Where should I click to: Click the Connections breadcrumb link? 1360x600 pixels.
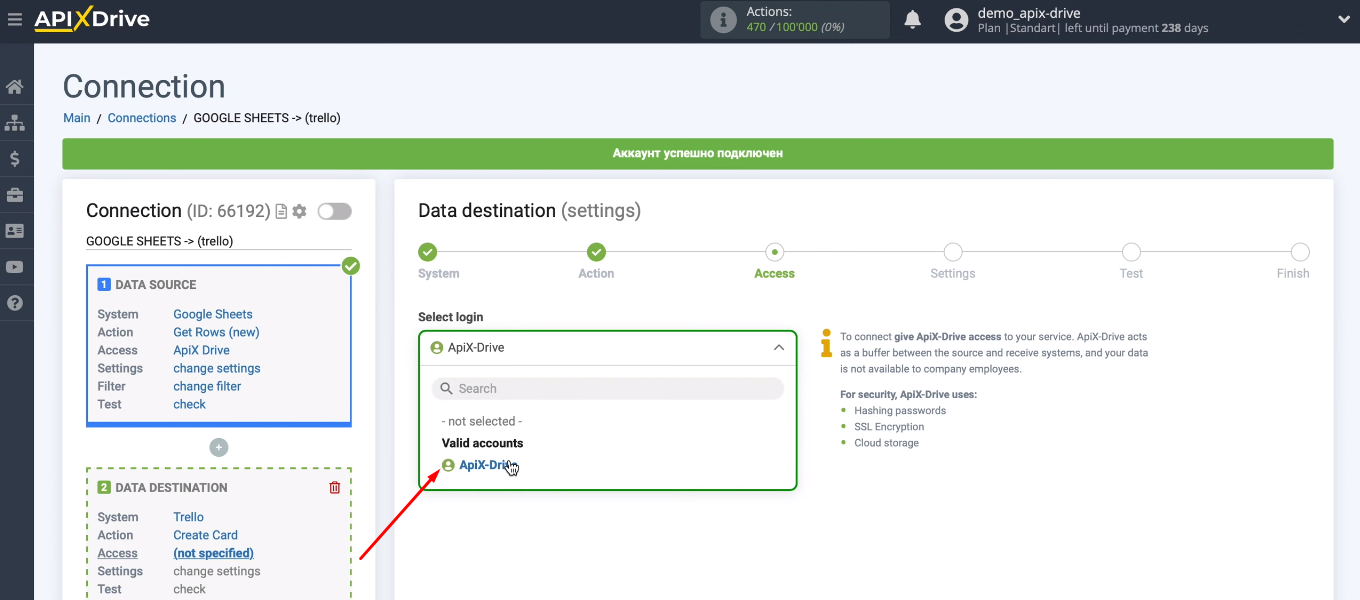[x=142, y=118]
